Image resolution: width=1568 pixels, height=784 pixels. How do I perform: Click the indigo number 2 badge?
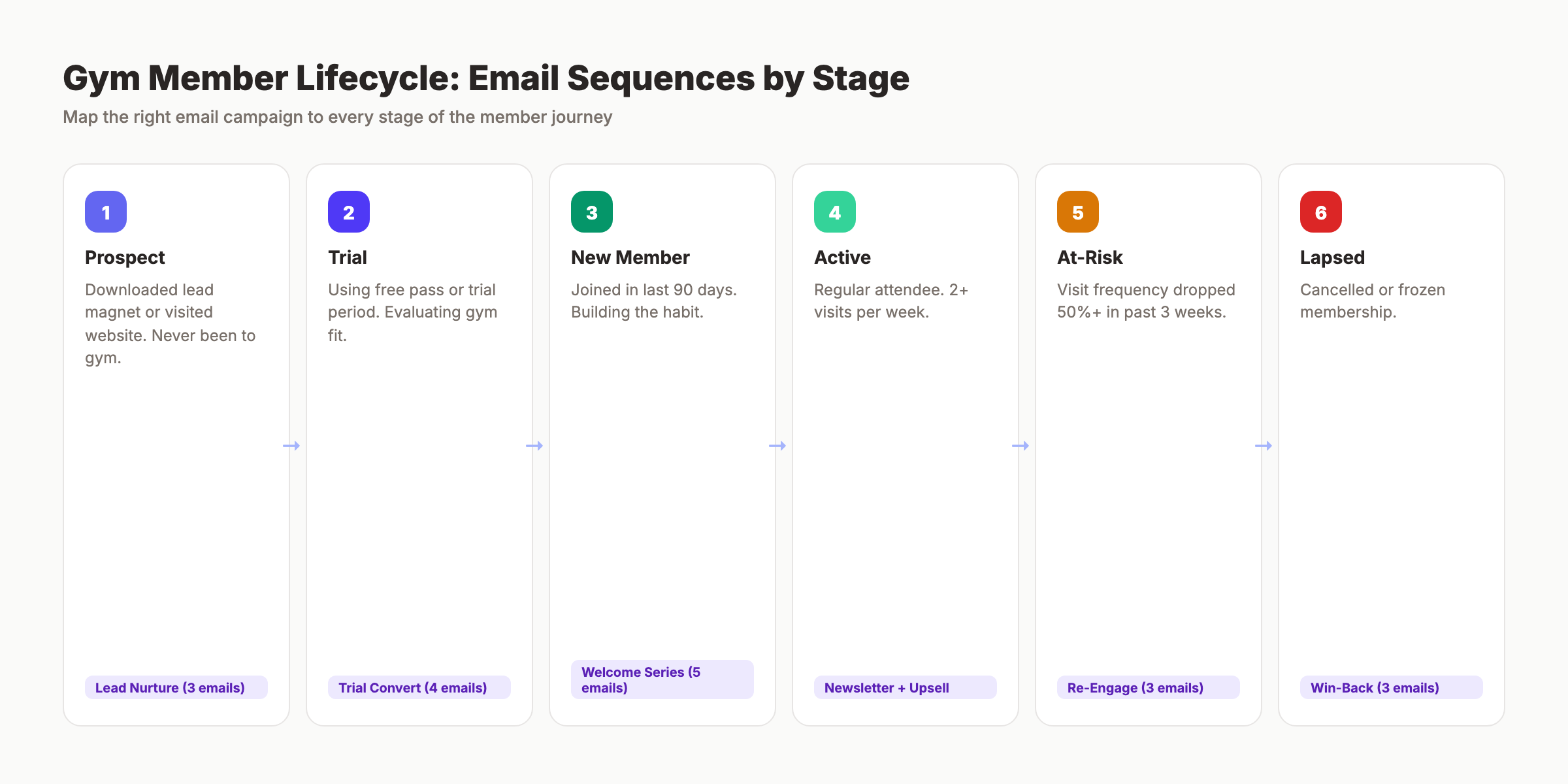point(349,212)
